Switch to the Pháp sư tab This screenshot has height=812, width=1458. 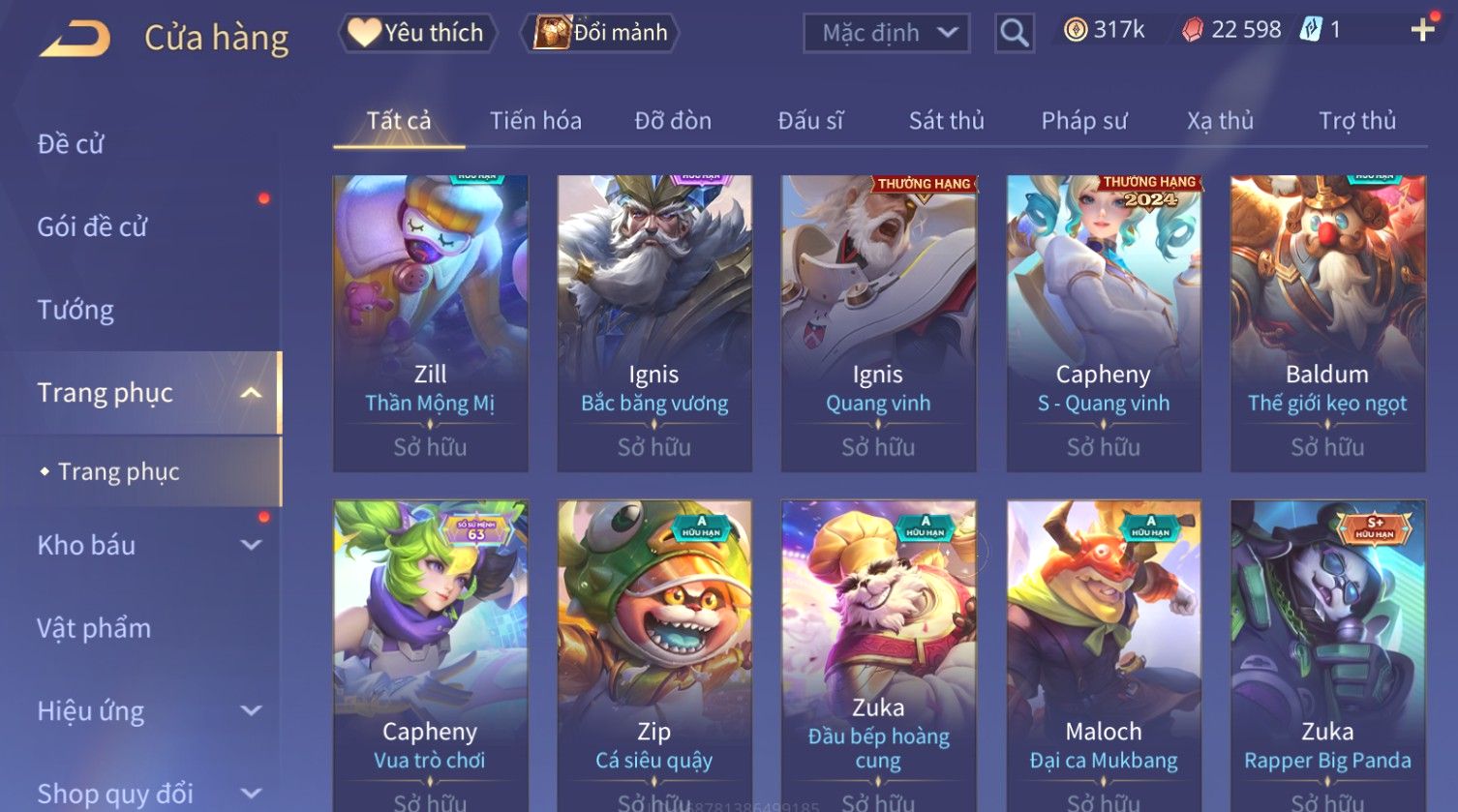coord(1084,121)
